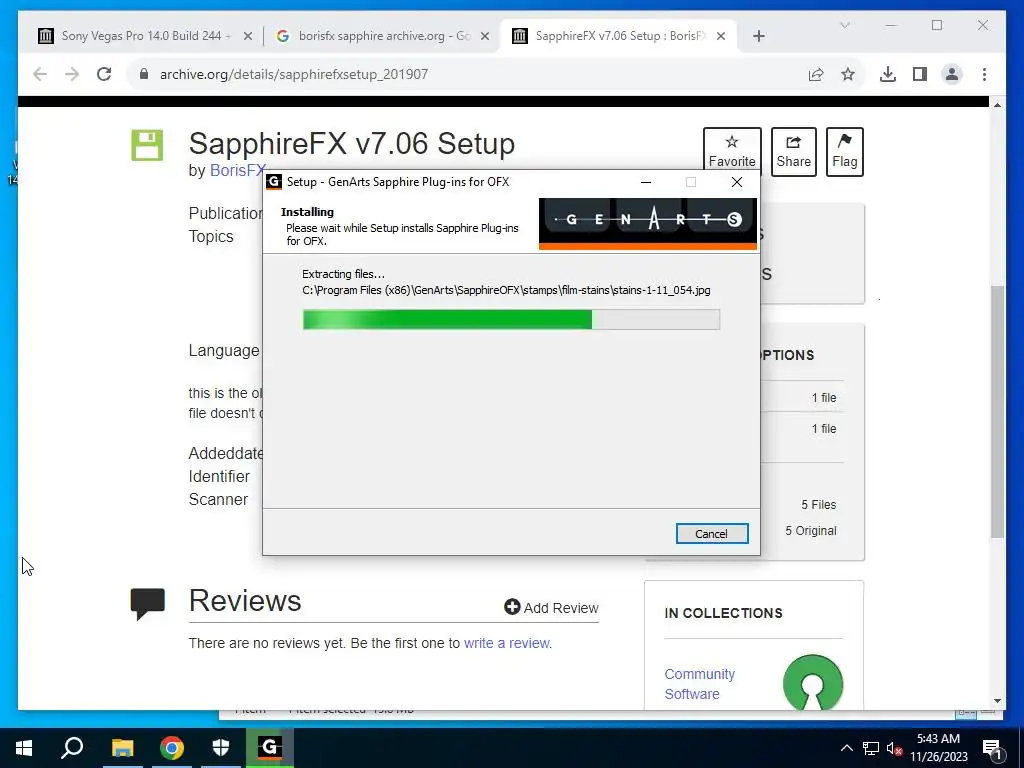The height and width of the screenshot is (768, 1024).
Task: Open Community Software collection link
Action: [x=699, y=684]
